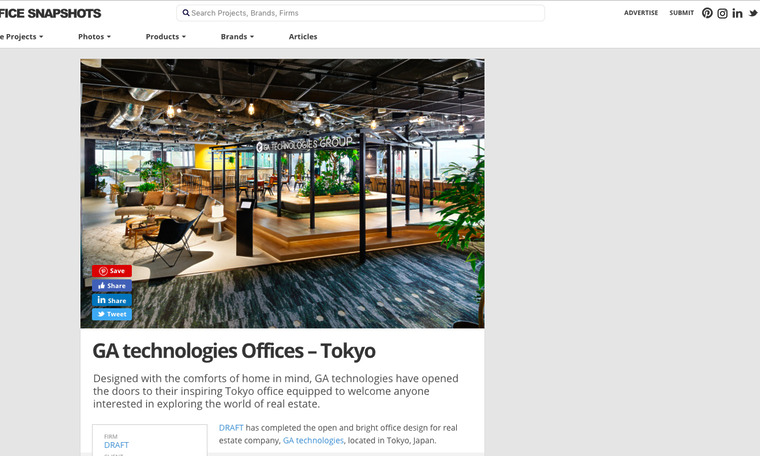Click the LinkedIn icon in header

point(737,13)
